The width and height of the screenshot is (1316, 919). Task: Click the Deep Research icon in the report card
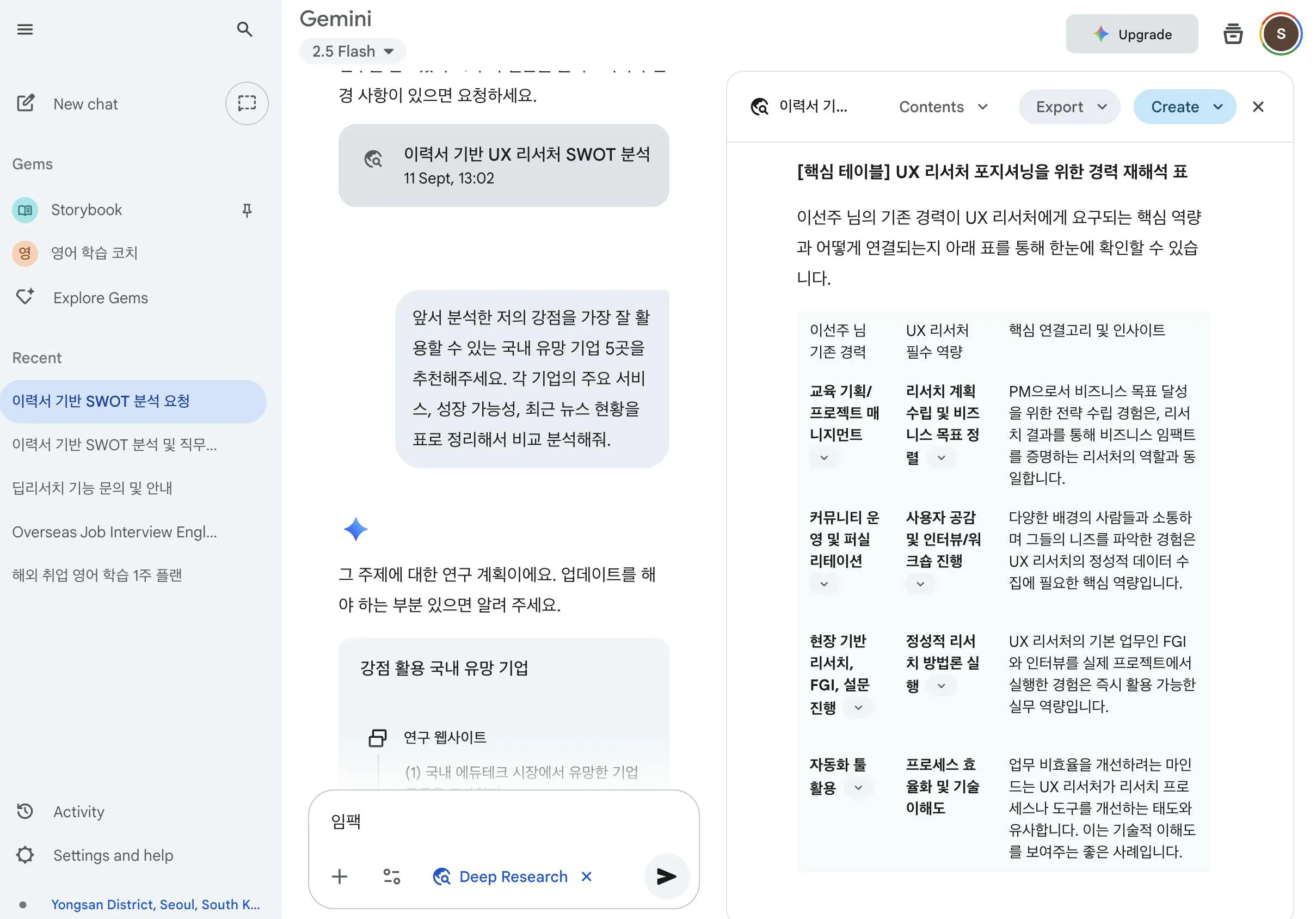click(373, 159)
